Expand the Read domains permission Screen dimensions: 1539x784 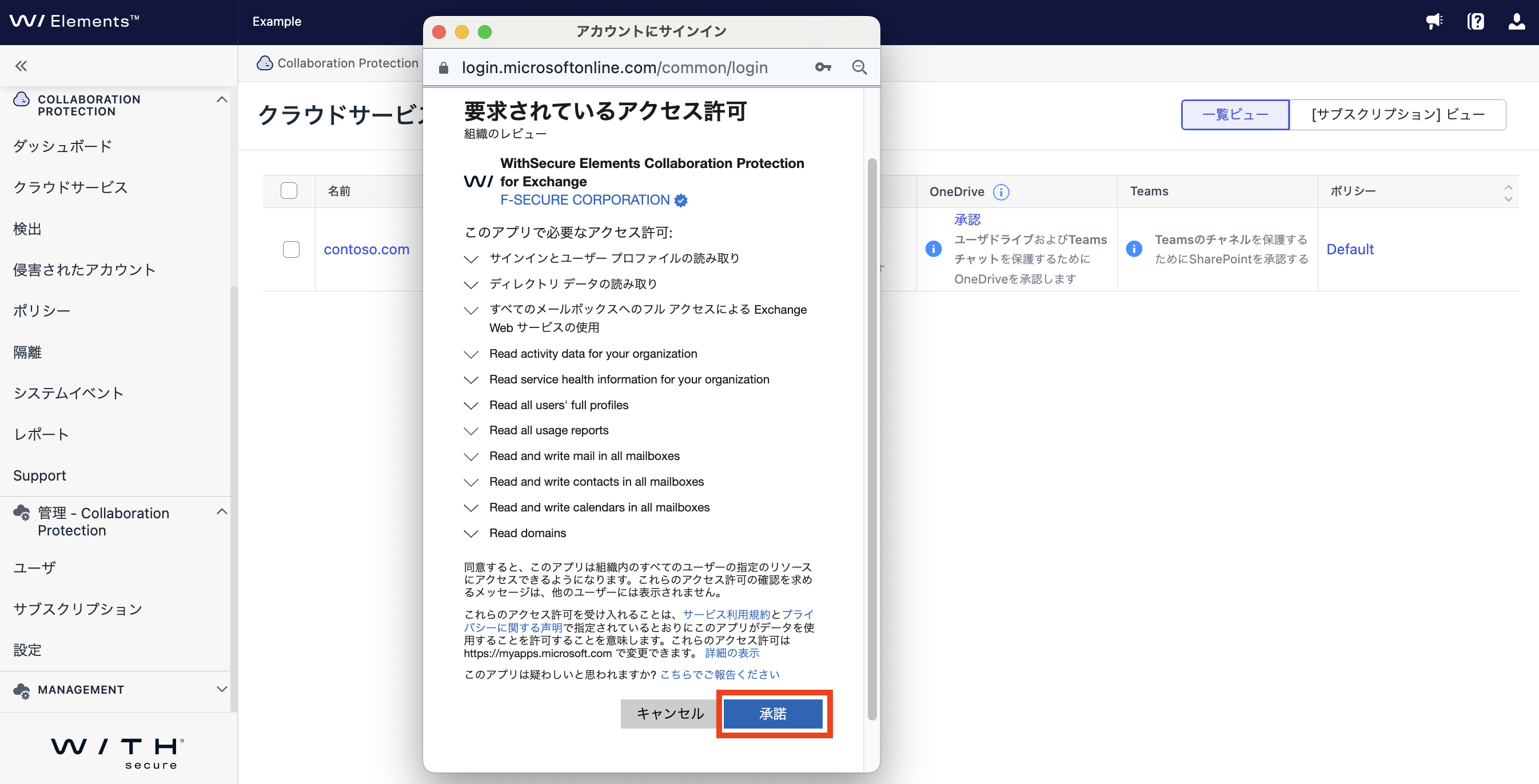pyautogui.click(x=472, y=533)
